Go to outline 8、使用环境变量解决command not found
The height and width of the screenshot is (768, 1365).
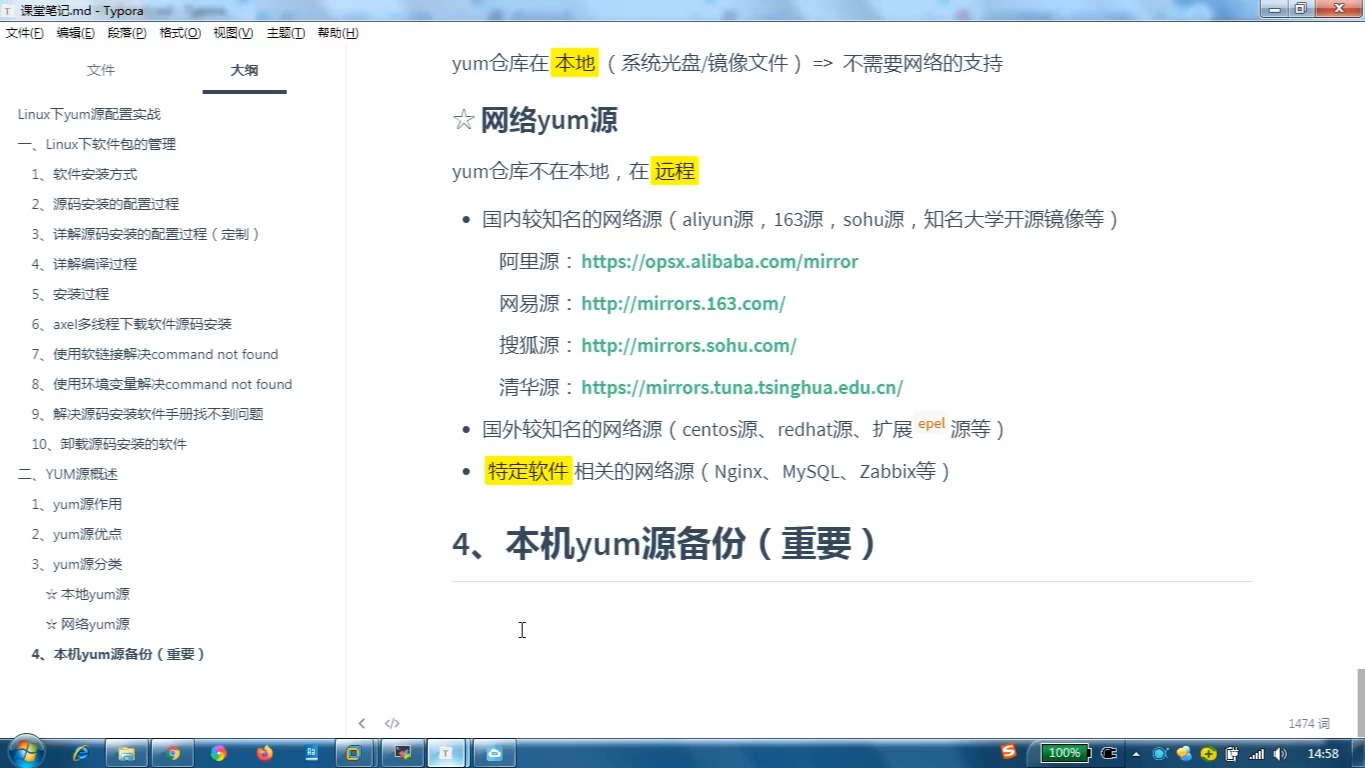pos(162,384)
